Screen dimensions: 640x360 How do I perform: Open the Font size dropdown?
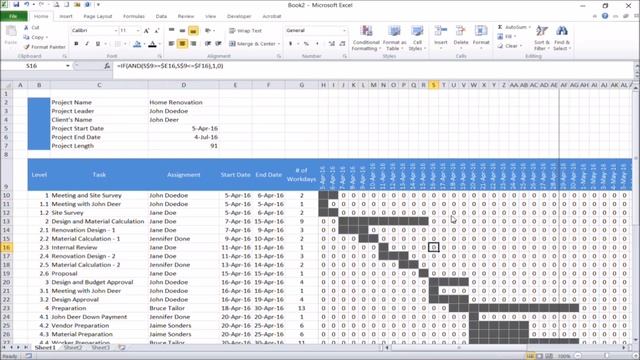pyautogui.click(x=138, y=31)
